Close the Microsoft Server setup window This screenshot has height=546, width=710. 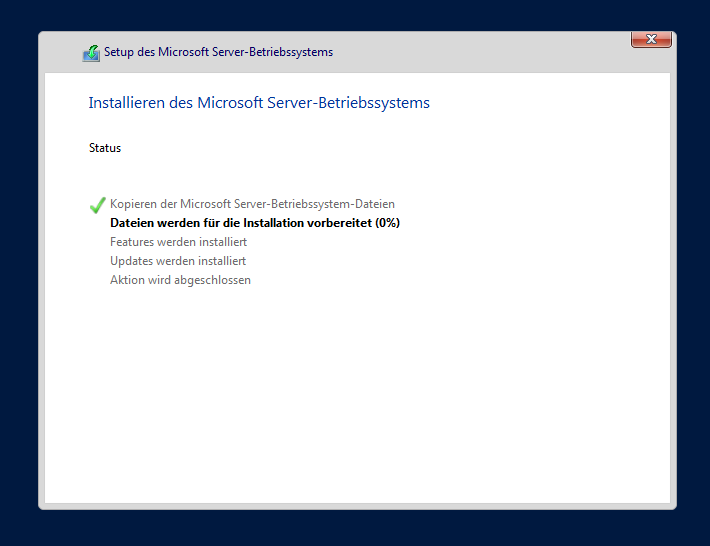click(651, 39)
